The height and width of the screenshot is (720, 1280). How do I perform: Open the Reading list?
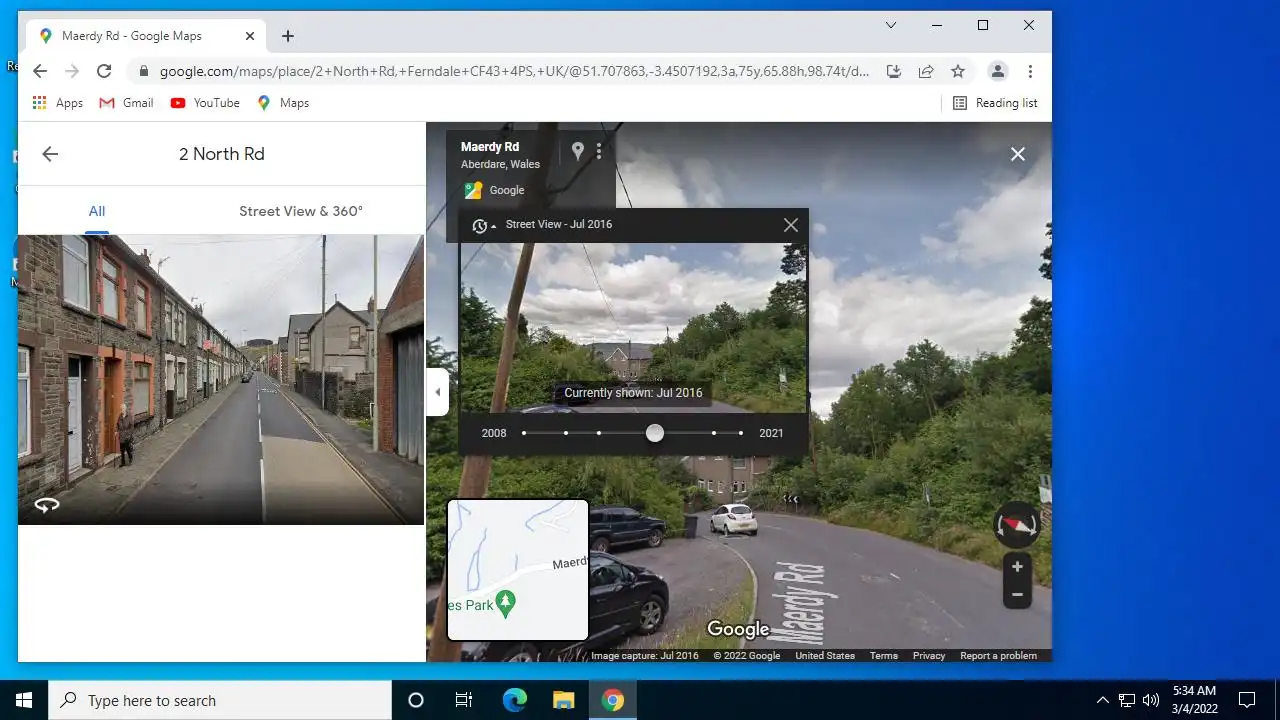pyautogui.click(x=995, y=103)
